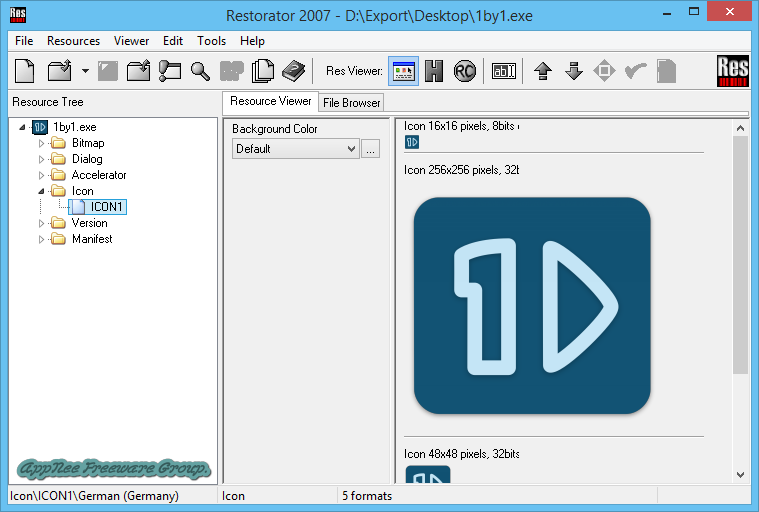Close the Restorator 2007 window
Viewport: 759px width, 512px height.
tap(729, 12)
